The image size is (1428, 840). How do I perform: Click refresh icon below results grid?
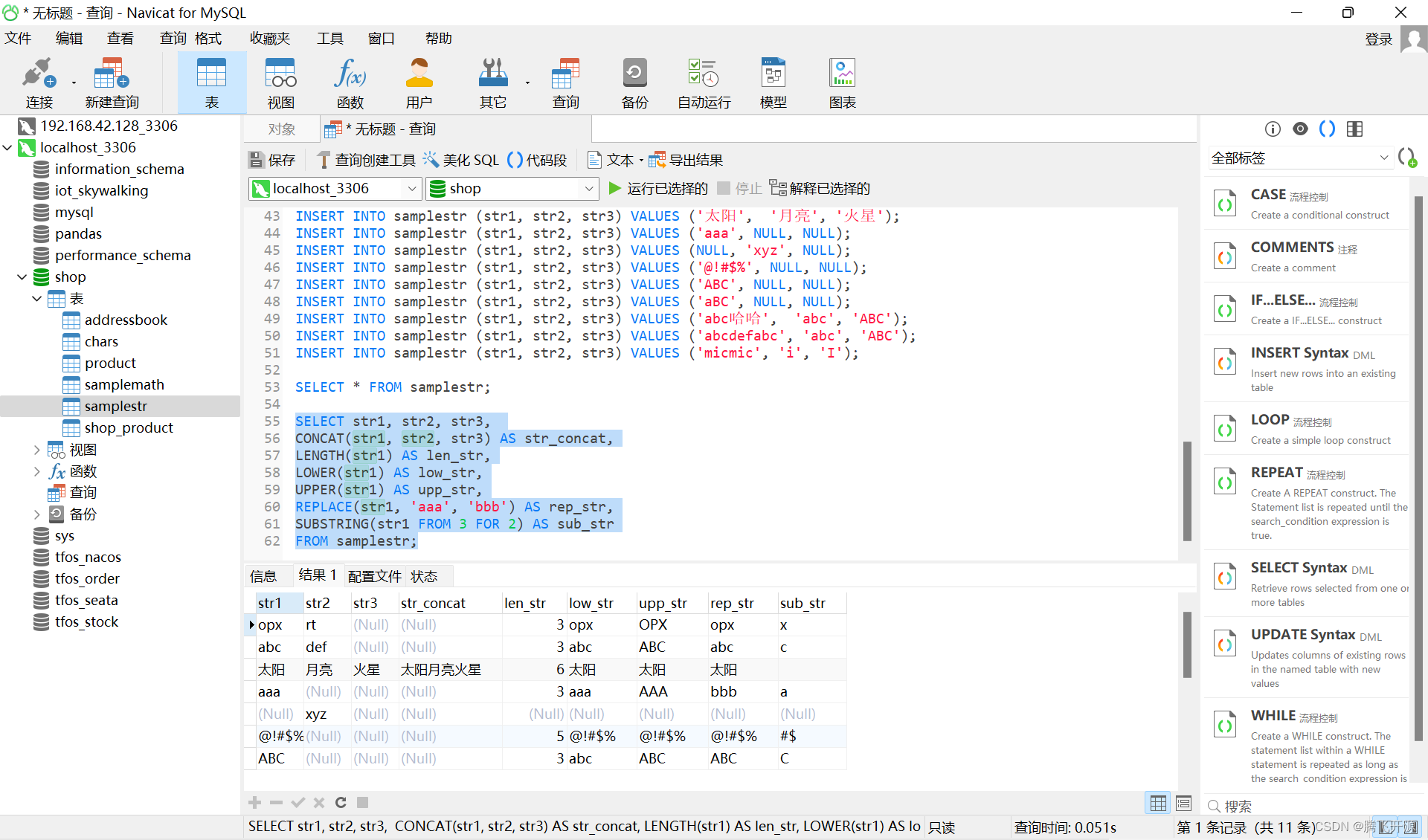[341, 802]
